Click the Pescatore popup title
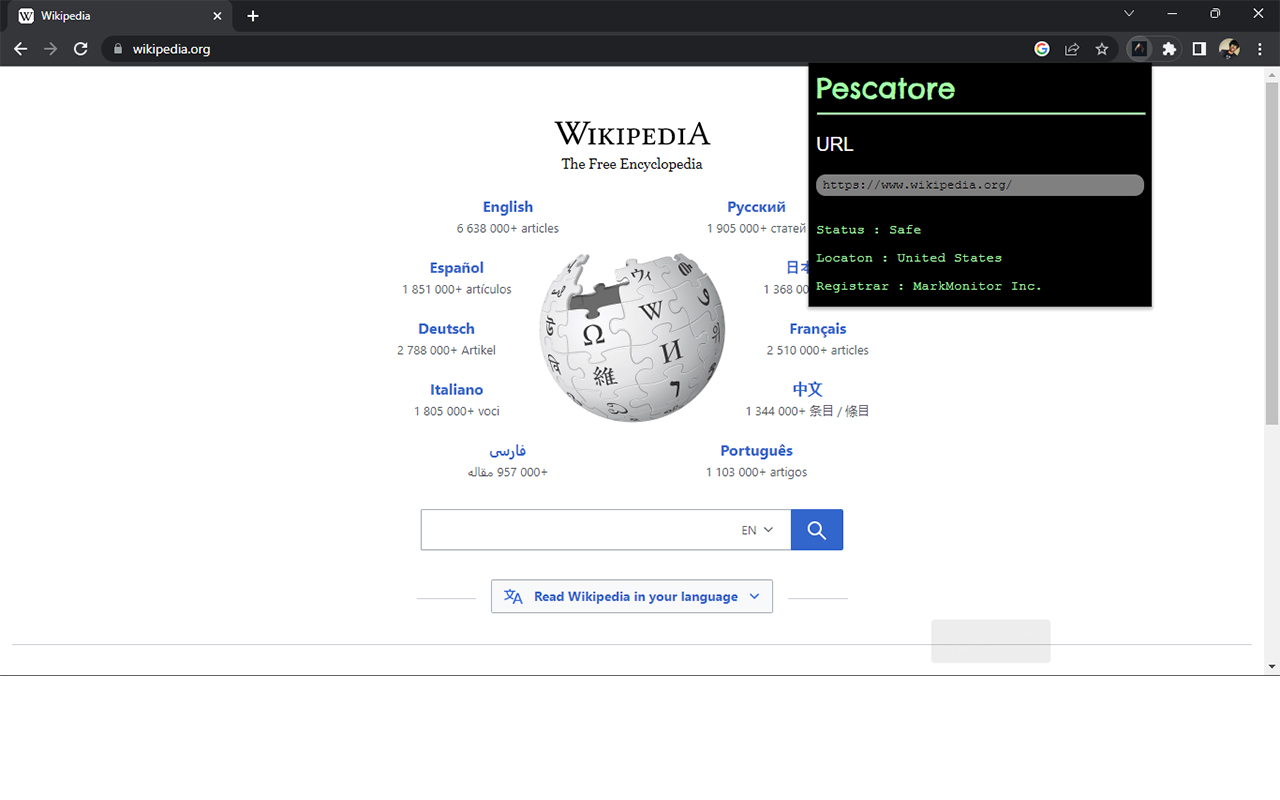Image resolution: width=1280 pixels, height=800 pixels. 885,89
